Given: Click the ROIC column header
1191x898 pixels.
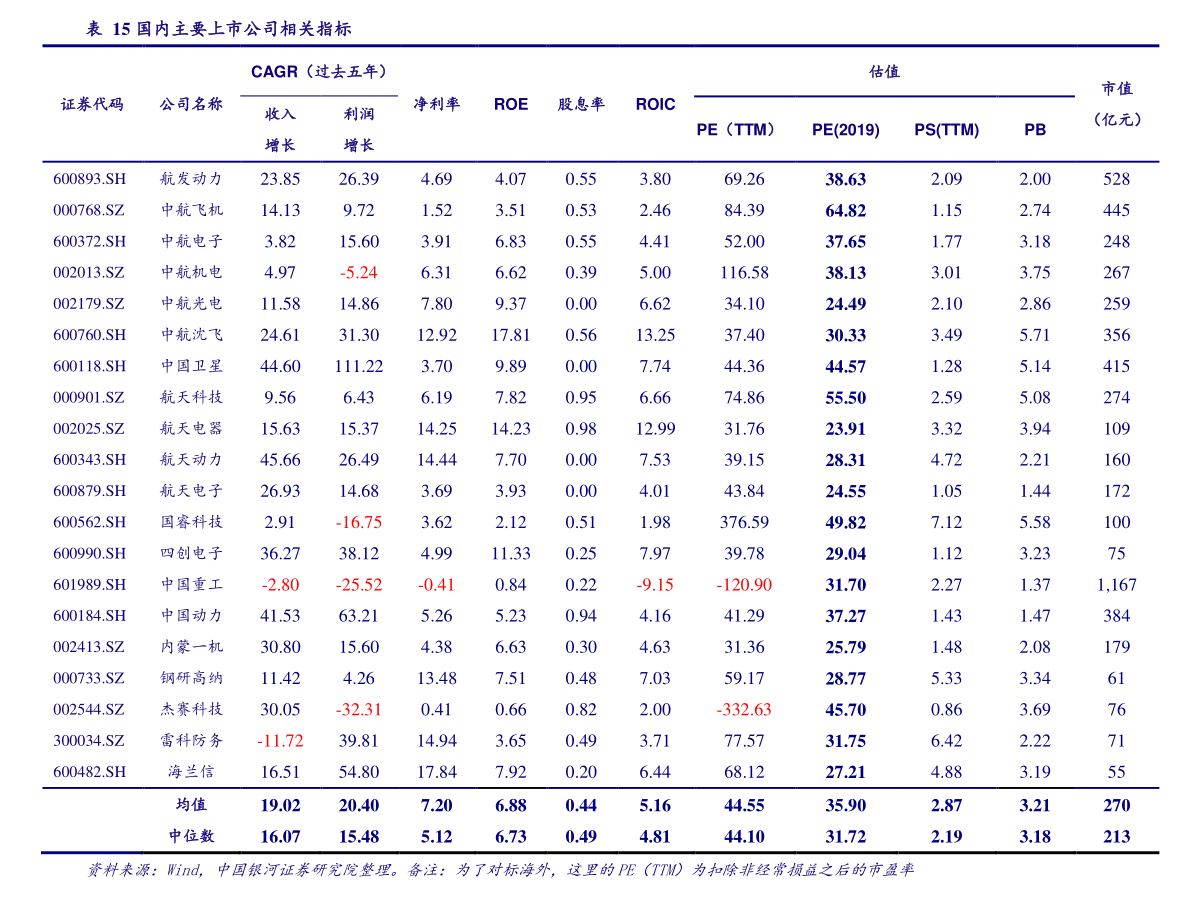Looking at the screenshot, I should [655, 104].
